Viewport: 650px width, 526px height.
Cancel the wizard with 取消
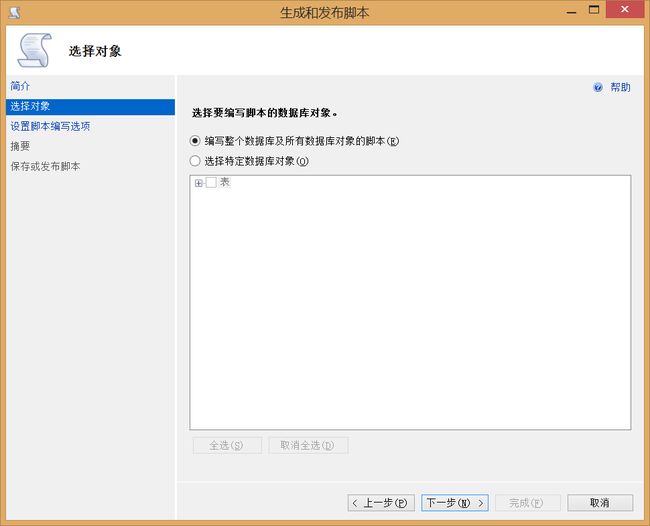tap(600, 503)
